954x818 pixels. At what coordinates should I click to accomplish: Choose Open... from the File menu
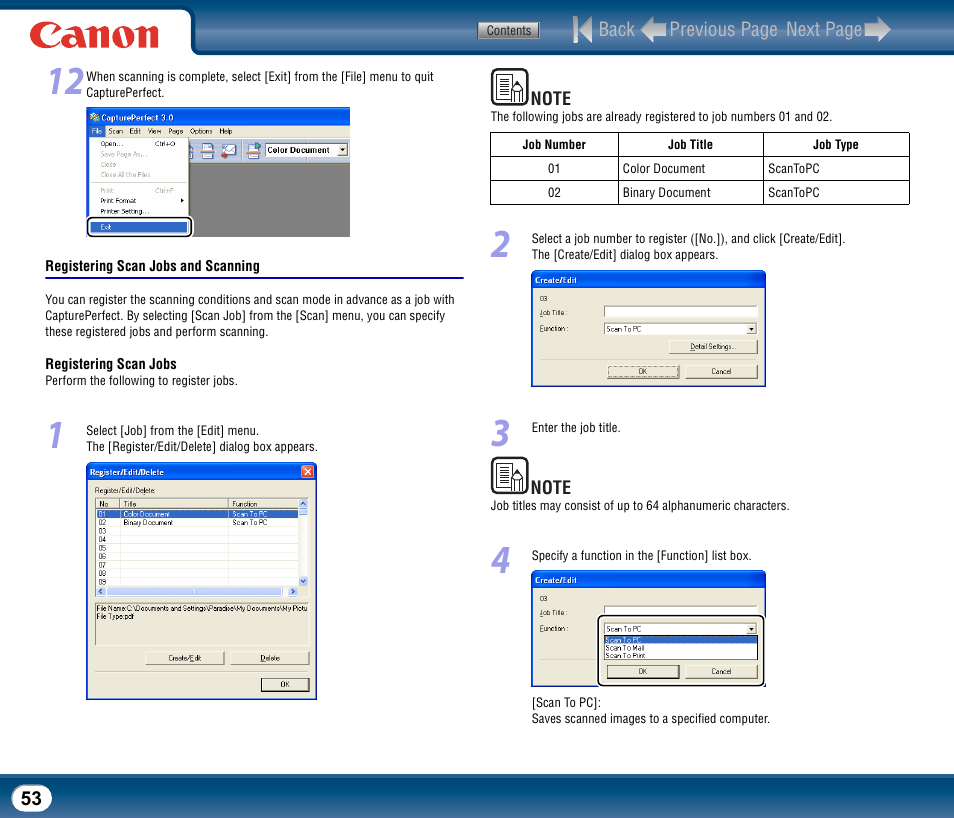138,144
